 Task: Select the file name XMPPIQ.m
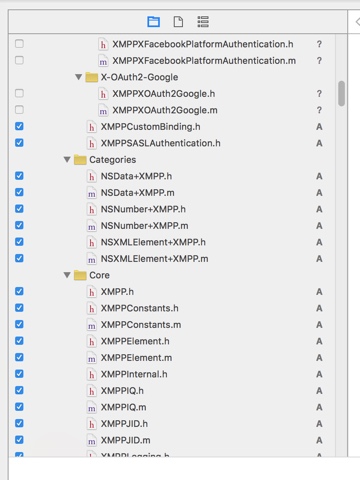123,407
